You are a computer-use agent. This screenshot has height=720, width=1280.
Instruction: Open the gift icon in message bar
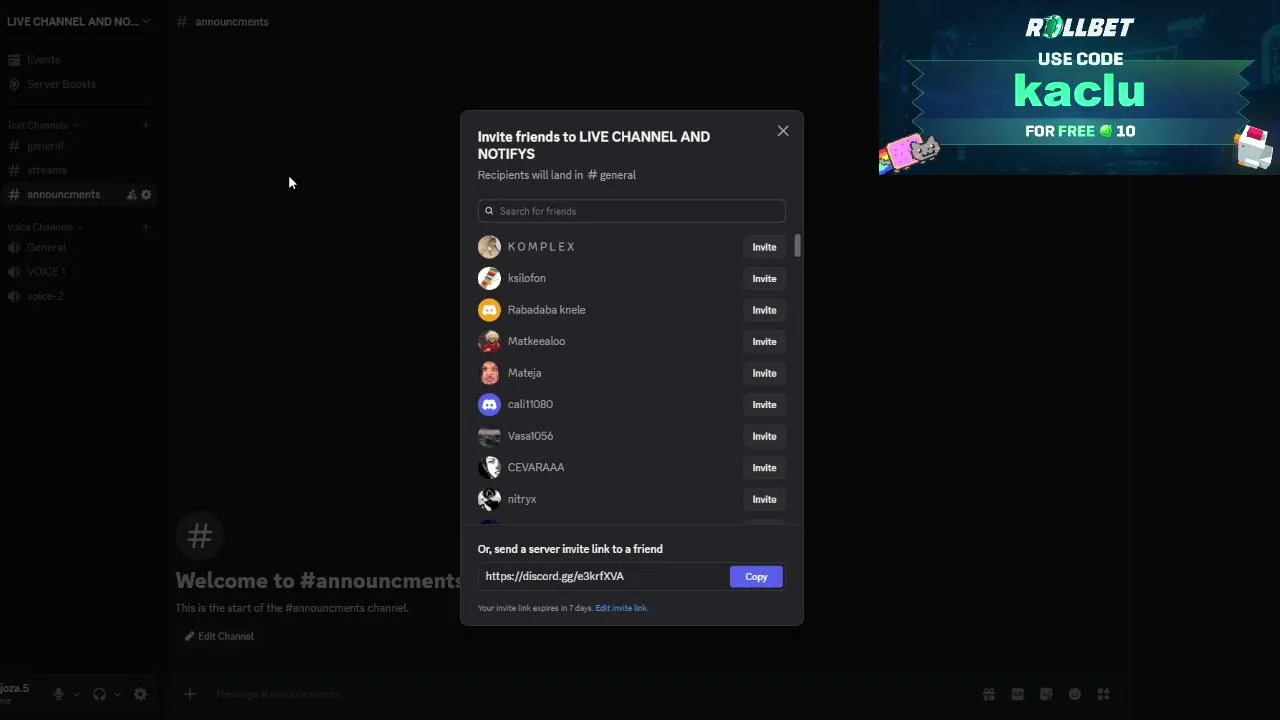pyautogui.click(x=988, y=694)
